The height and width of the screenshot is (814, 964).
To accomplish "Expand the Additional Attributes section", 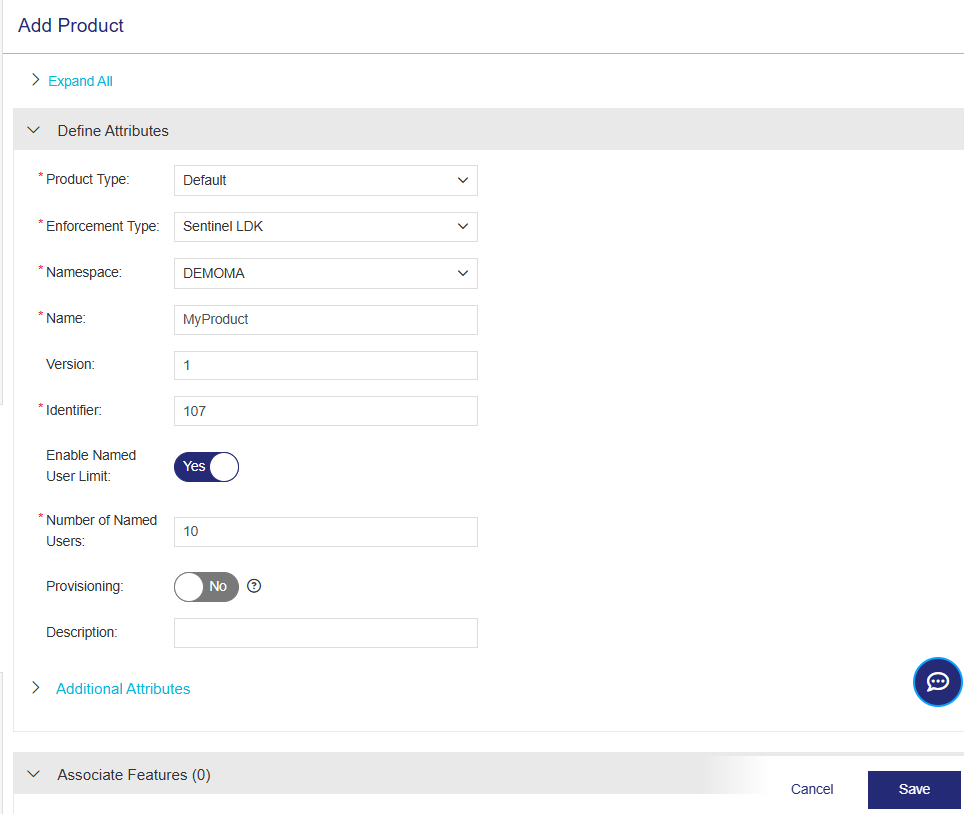I will point(122,688).
